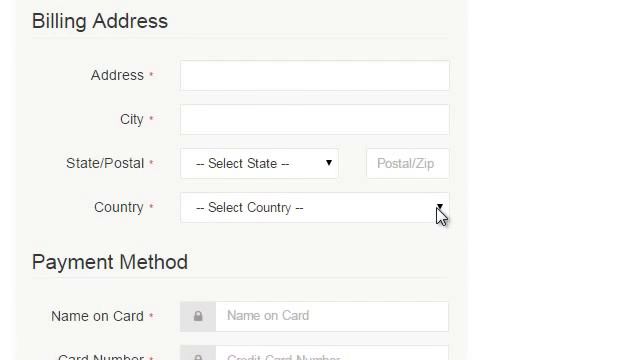Click the Card Number label
The width and height of the screenshot is (640, 360).
point(101,357)
